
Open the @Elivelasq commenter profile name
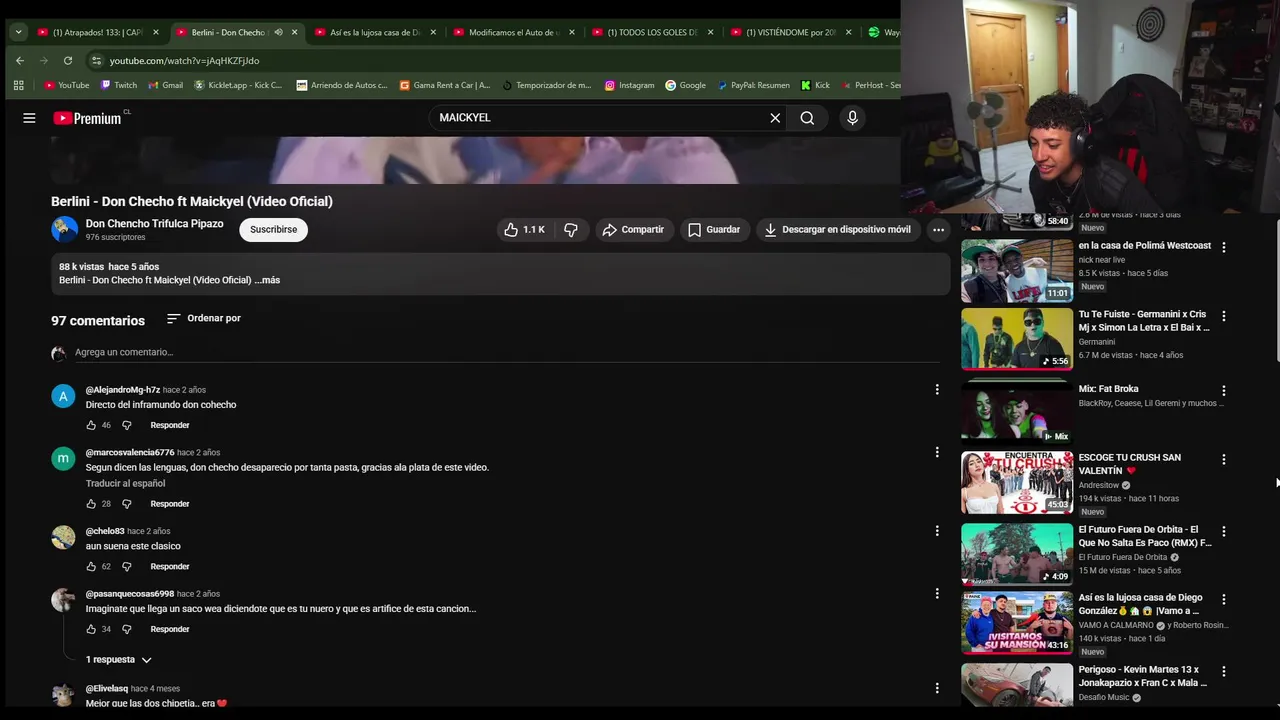coord(106,689)
